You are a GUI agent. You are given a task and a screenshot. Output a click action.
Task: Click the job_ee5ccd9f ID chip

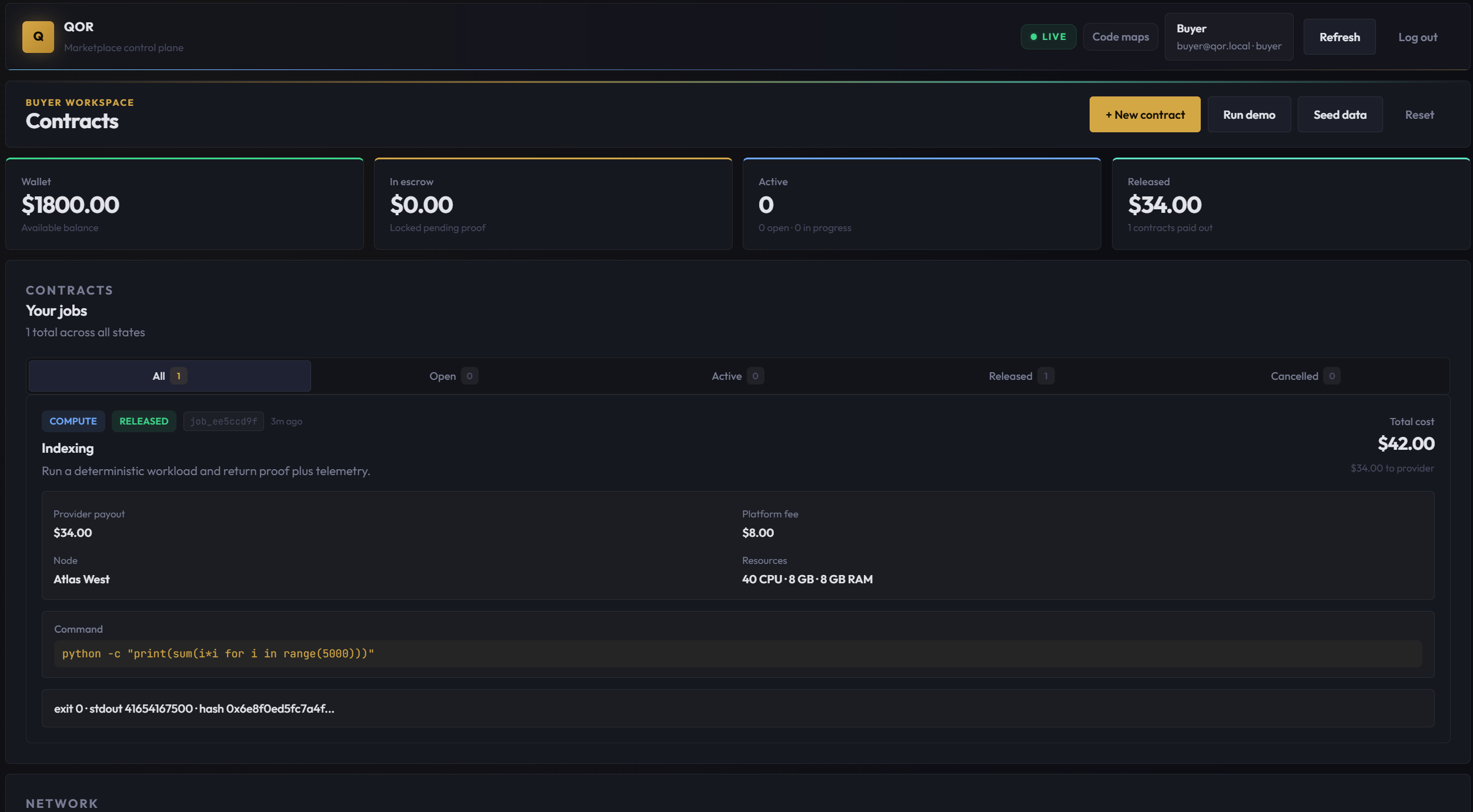[223, 422]
